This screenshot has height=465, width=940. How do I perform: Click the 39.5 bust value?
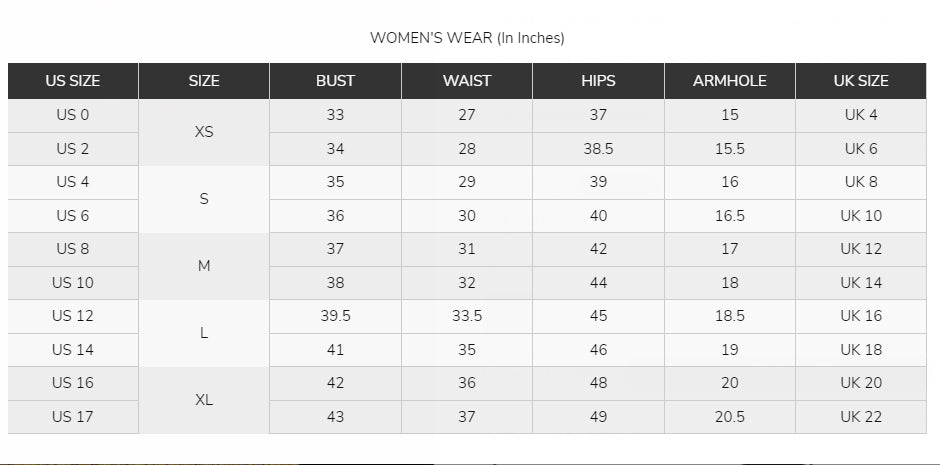click(x=335, y=316)
